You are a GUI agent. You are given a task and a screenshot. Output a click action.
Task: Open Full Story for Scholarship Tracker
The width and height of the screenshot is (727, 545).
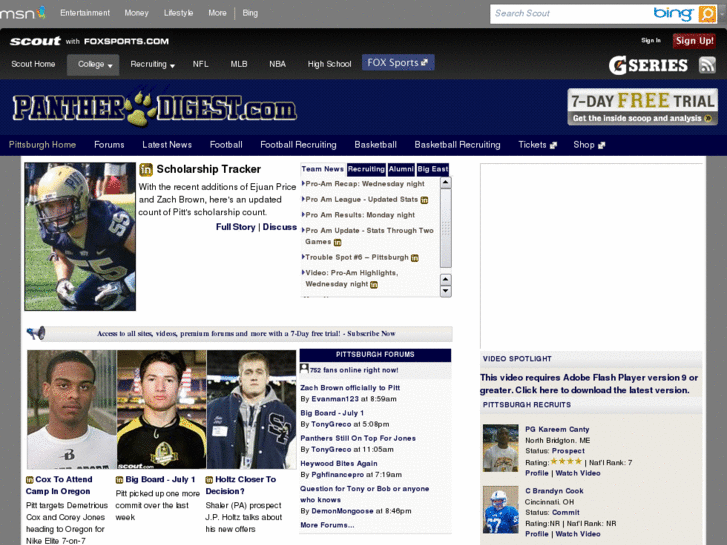click(236, 227)
